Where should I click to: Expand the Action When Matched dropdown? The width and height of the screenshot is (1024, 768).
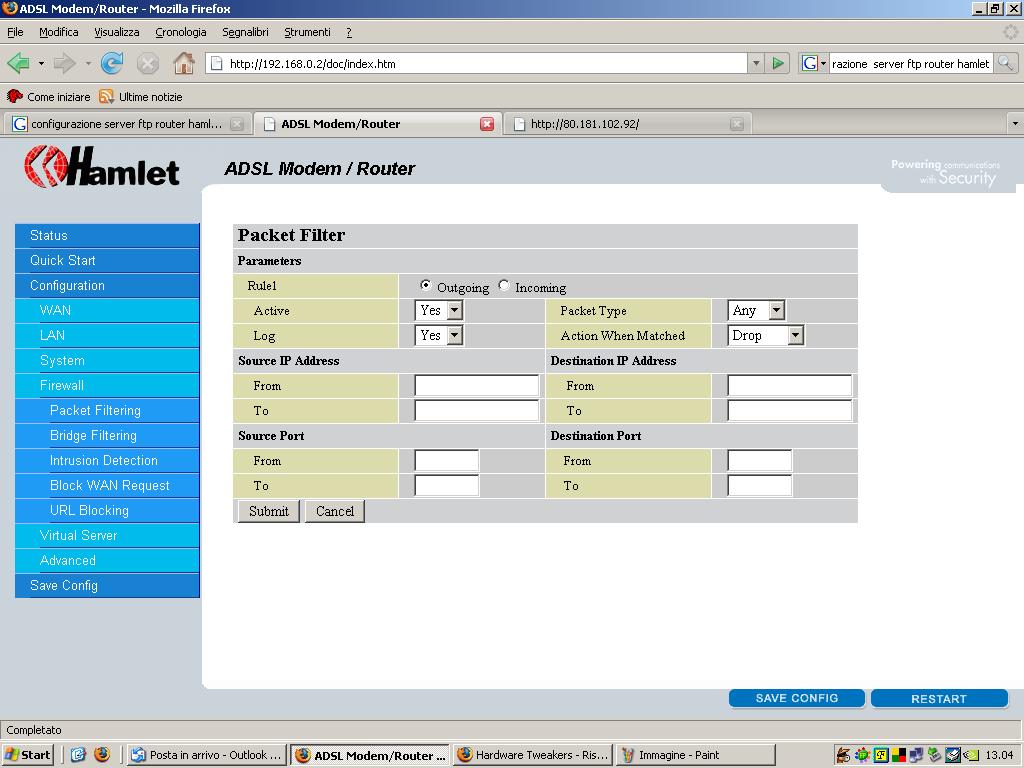766,336
